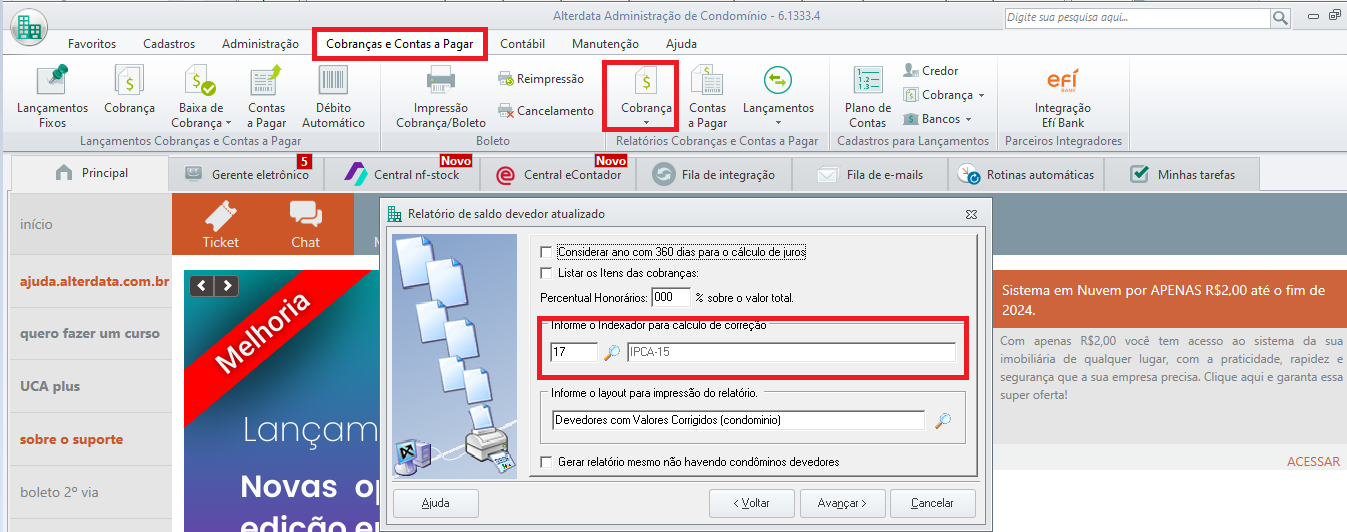Open 'UCA plus' sidebar link
This screenshot has width=1347, height=532.
[x=50, y=386]
